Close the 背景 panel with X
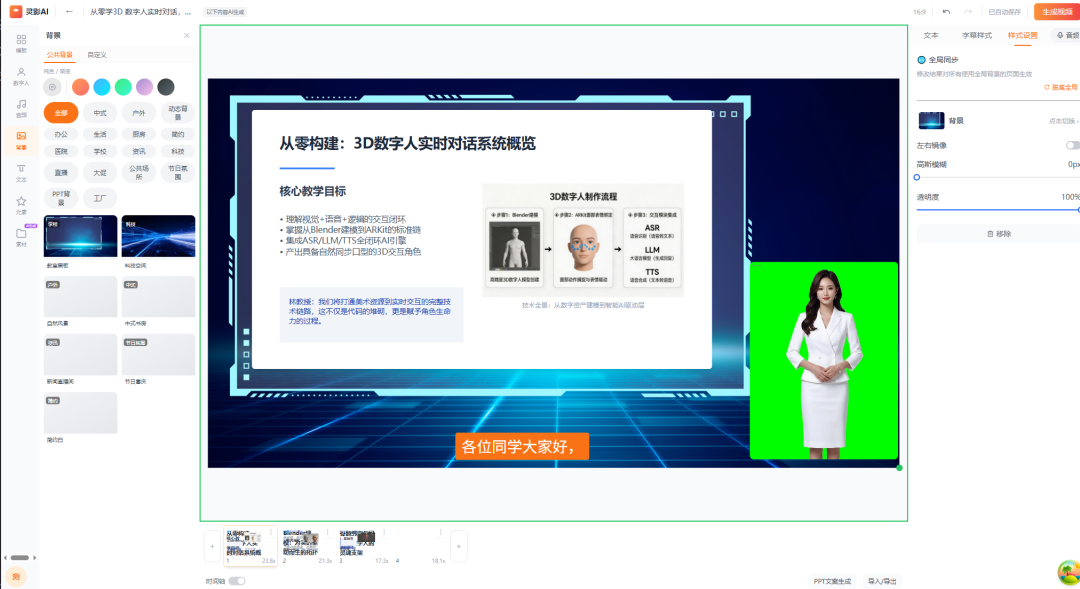This screenshot has height=589, width=1080. coord(187,35)
